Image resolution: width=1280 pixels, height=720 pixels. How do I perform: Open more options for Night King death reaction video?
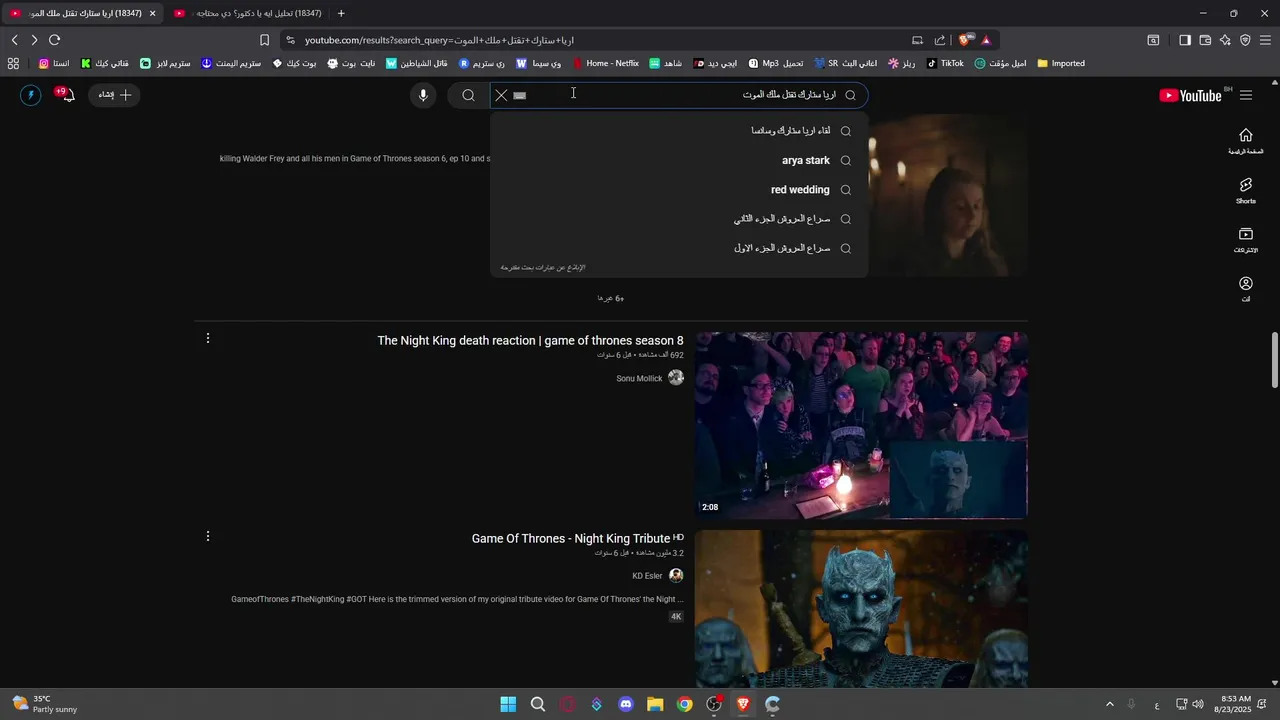click(x=207, y=338)
